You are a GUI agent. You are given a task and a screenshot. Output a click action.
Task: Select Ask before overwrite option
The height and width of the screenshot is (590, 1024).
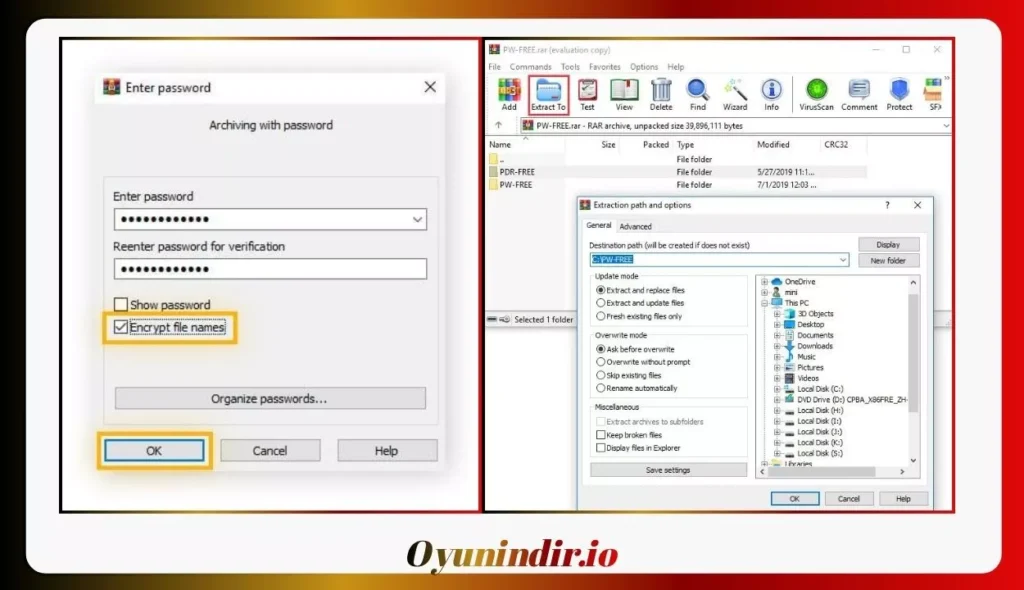click(x=635, y=349)
